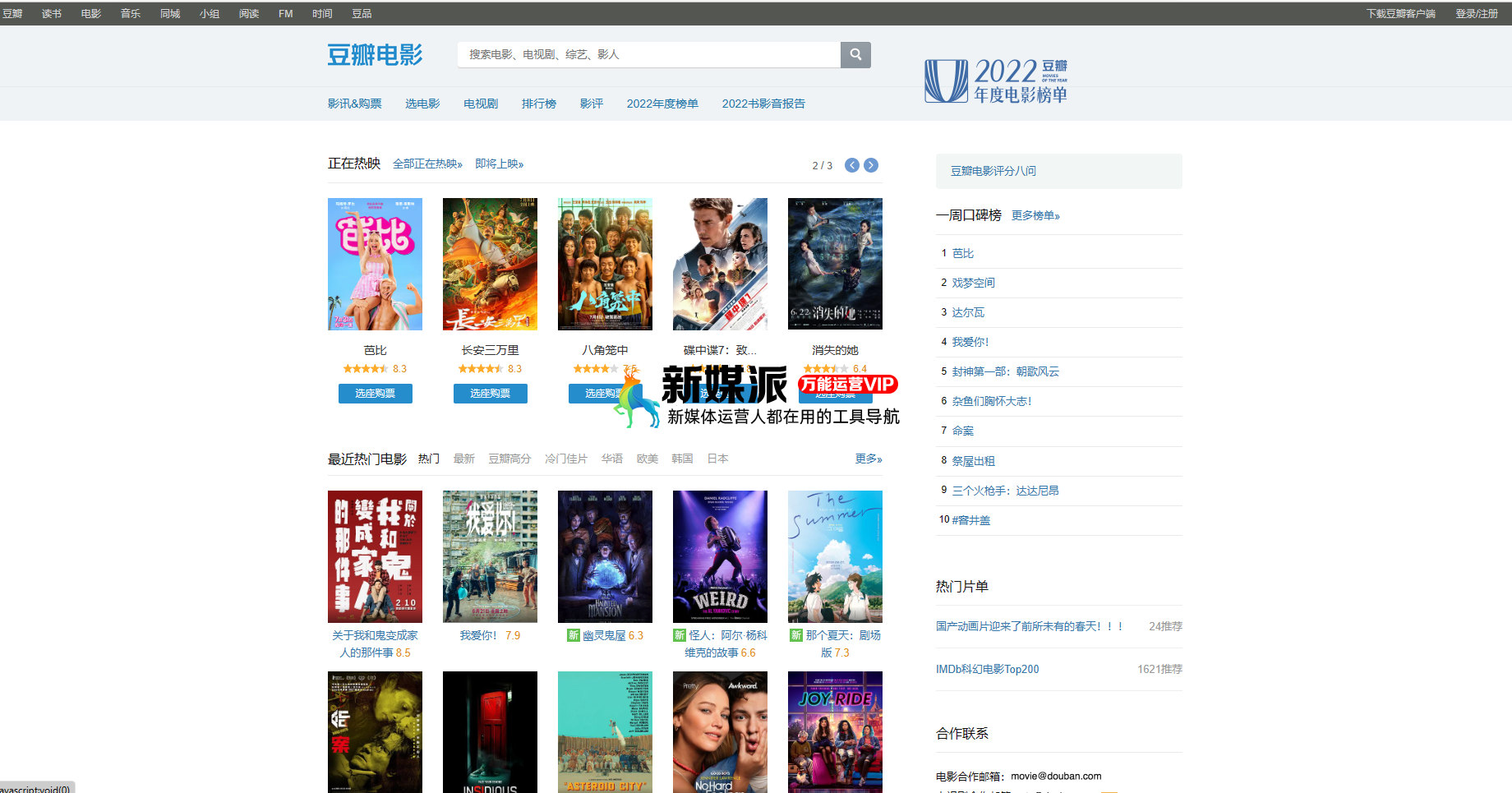
Task: Select the 最新 tab
Action: pos(464,459)
